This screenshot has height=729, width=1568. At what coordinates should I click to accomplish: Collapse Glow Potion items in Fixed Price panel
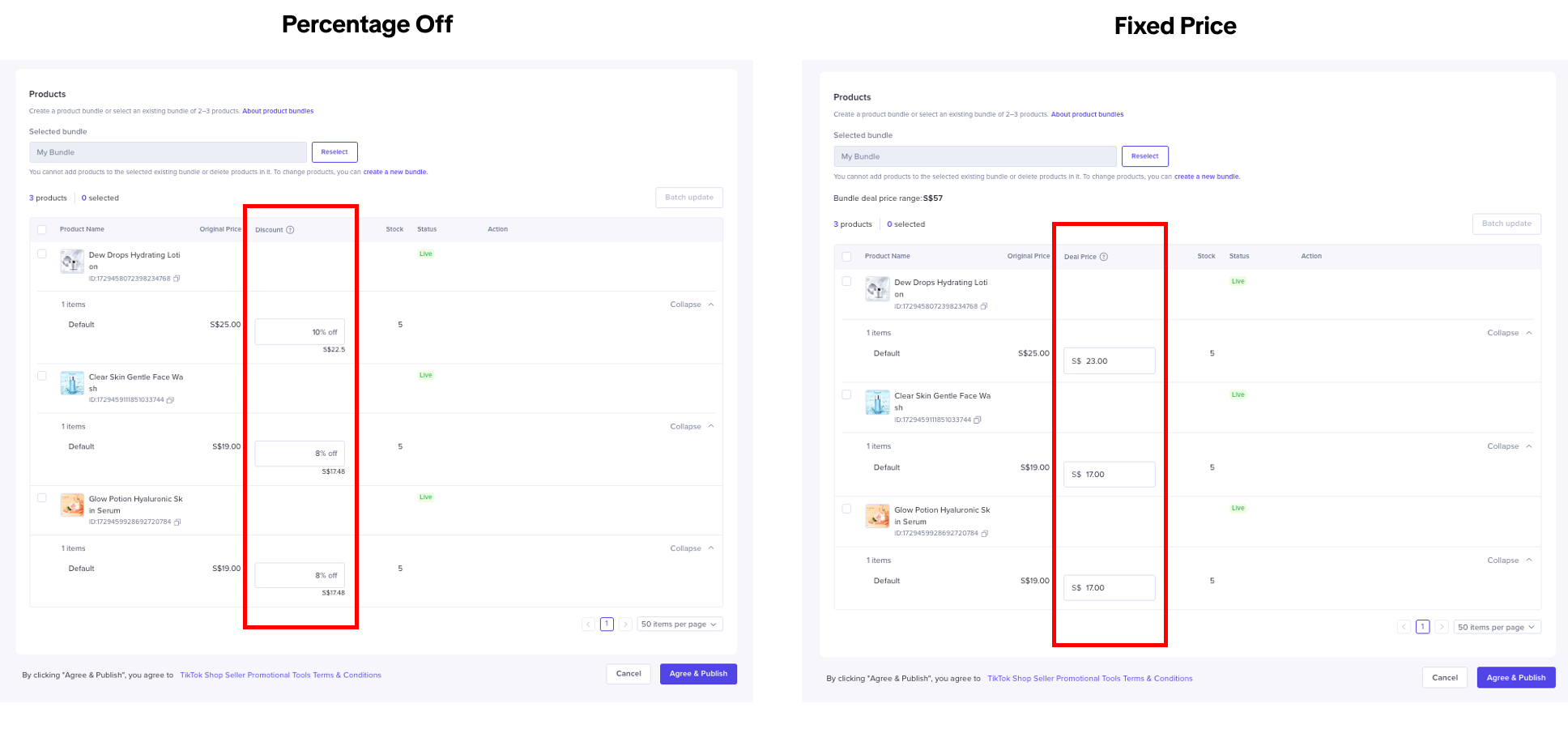1509,561
